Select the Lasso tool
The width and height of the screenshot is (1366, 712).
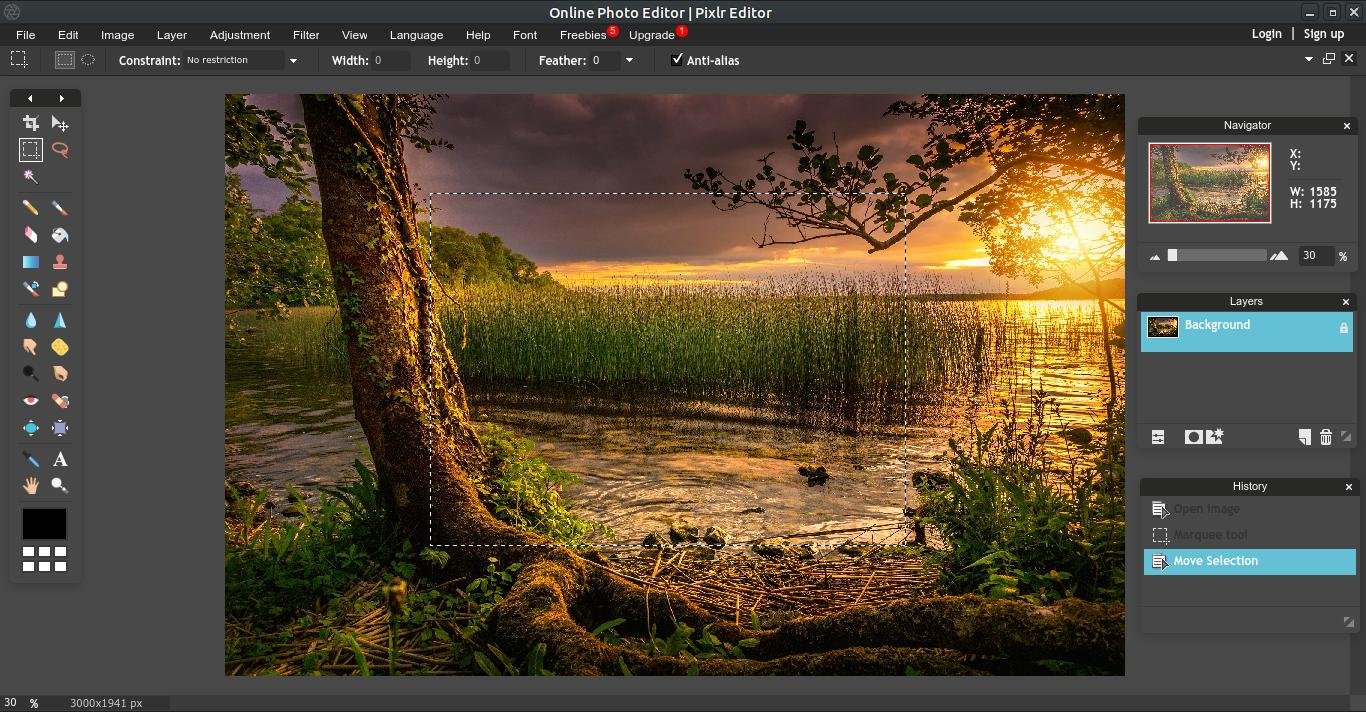60,150
